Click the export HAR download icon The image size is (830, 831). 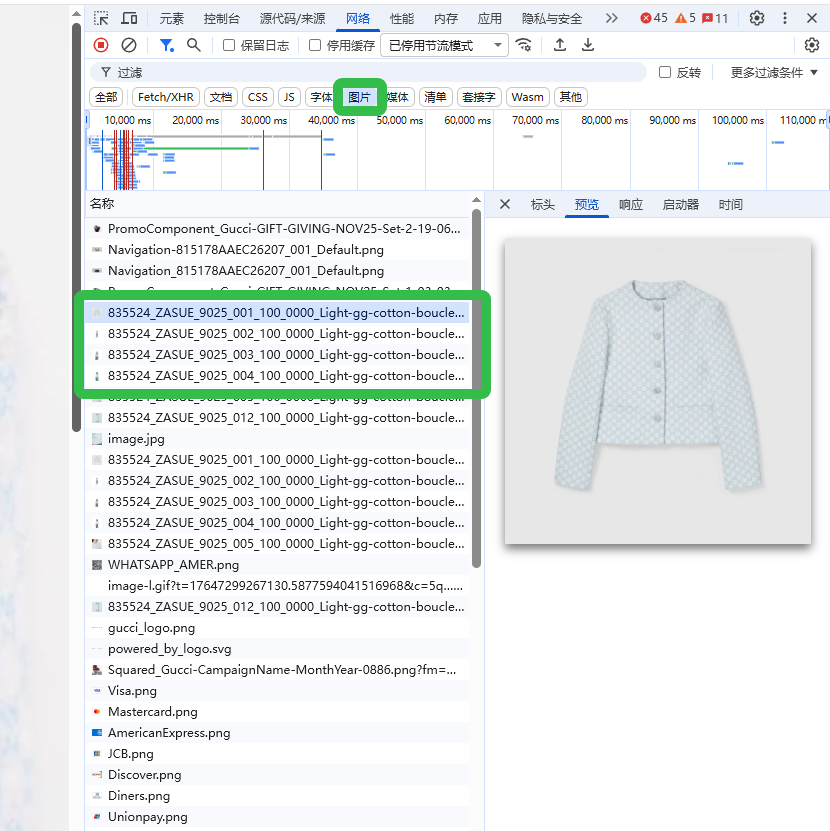(x=588, y=45)
